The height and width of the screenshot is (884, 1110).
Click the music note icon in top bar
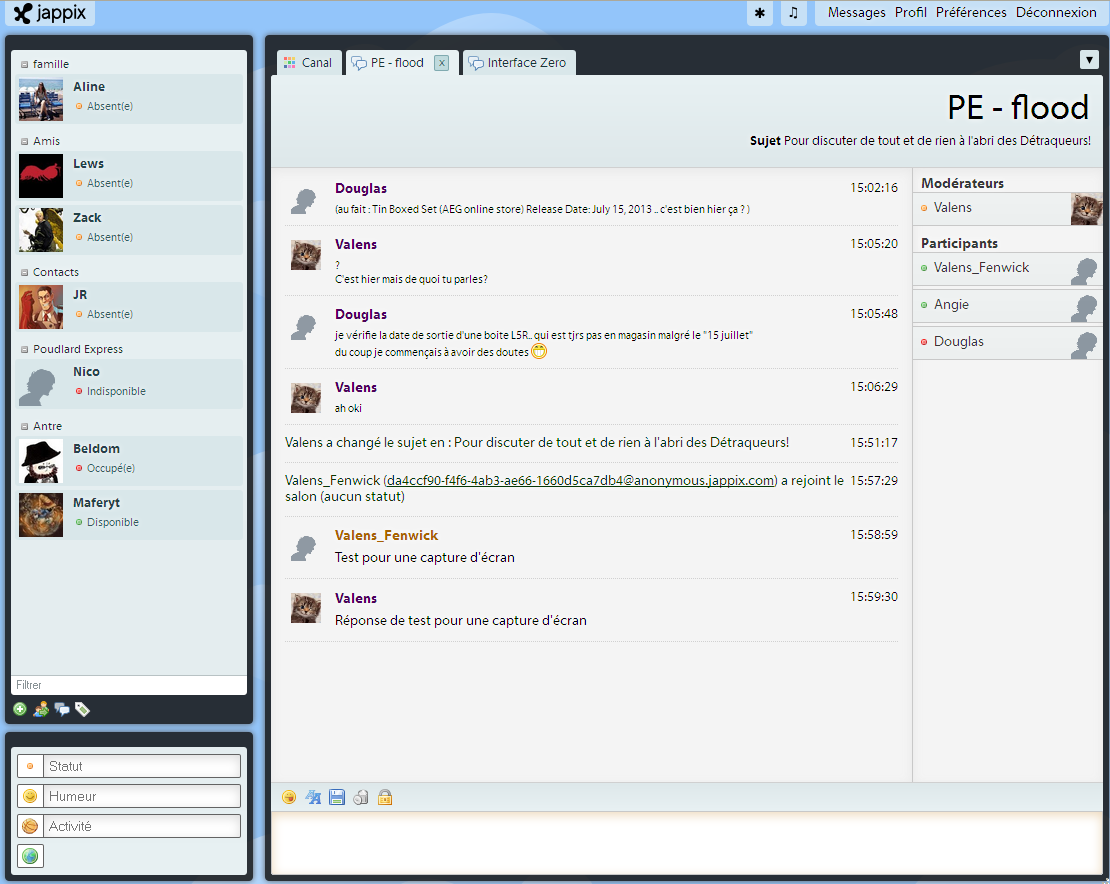793,13
